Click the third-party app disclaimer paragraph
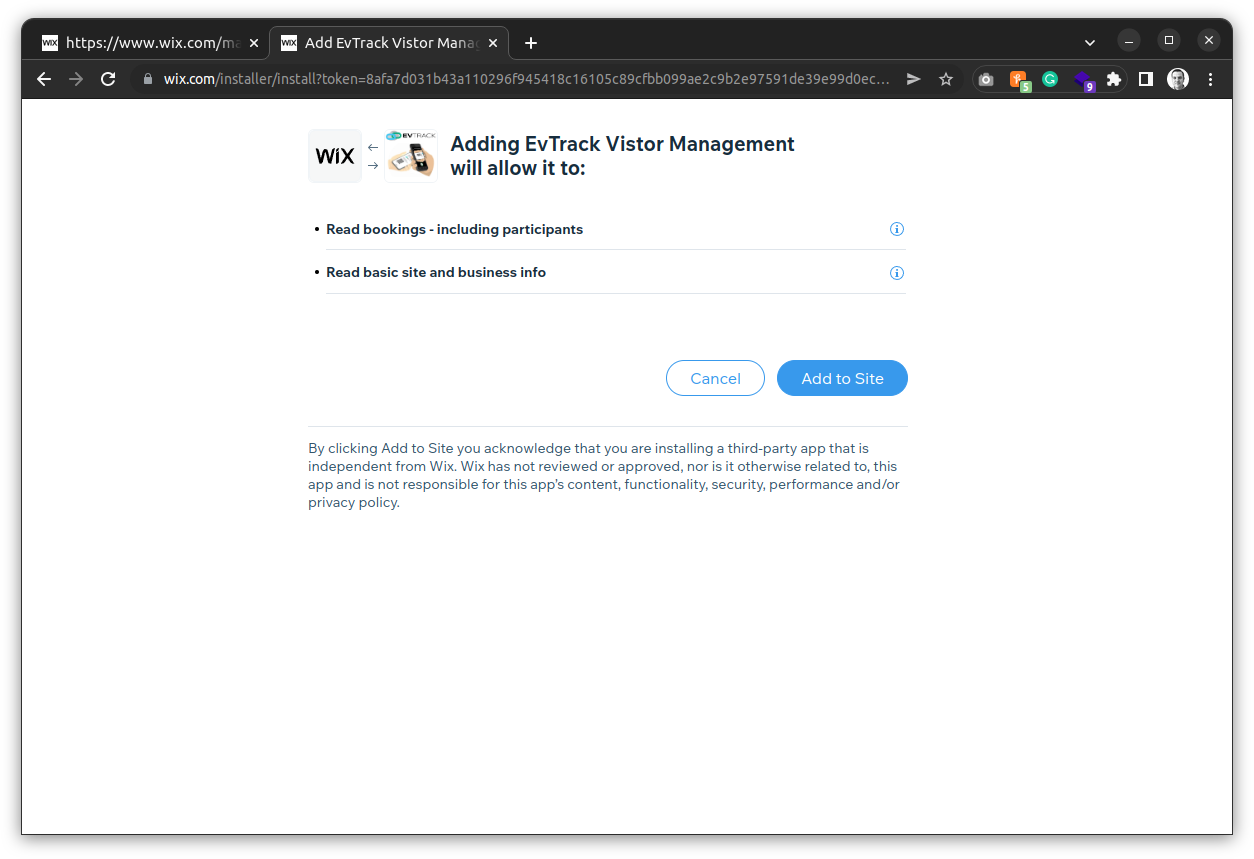 coord(604,475)
